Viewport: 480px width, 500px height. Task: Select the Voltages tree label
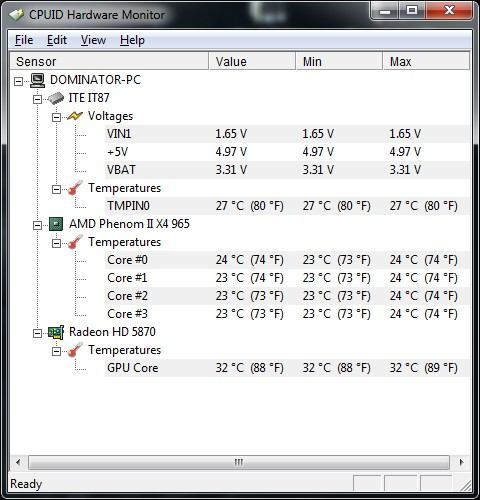pos(110,116)
